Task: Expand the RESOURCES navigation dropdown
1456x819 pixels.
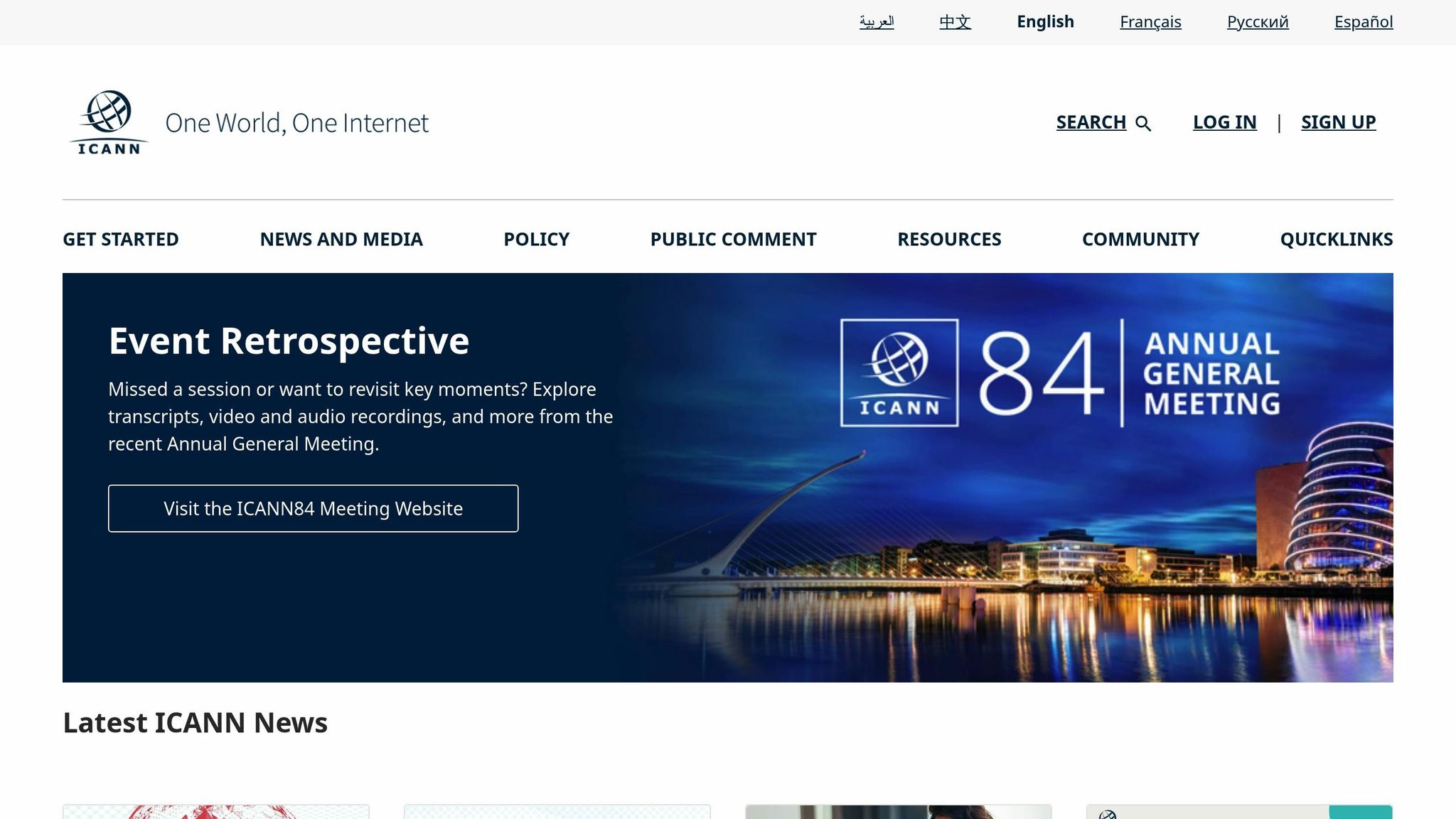Action: tap(950, 239)
